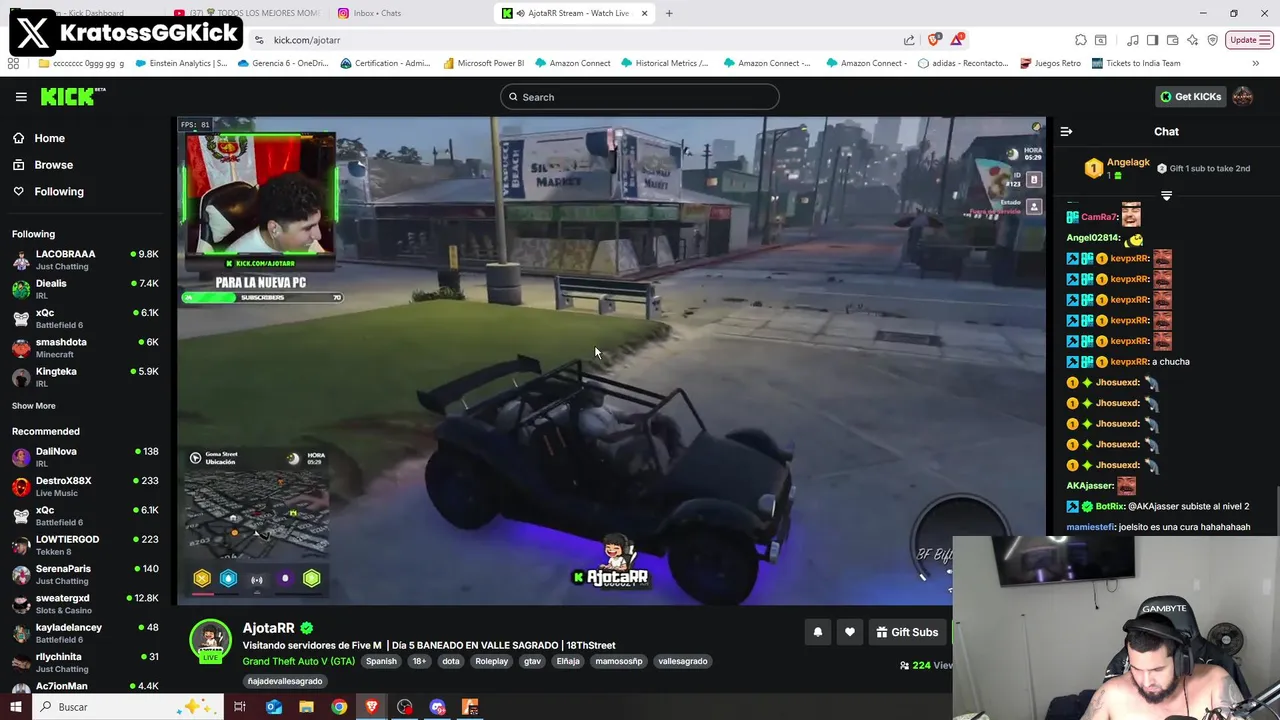Click the vallesagrado tag

coord(683,661)
